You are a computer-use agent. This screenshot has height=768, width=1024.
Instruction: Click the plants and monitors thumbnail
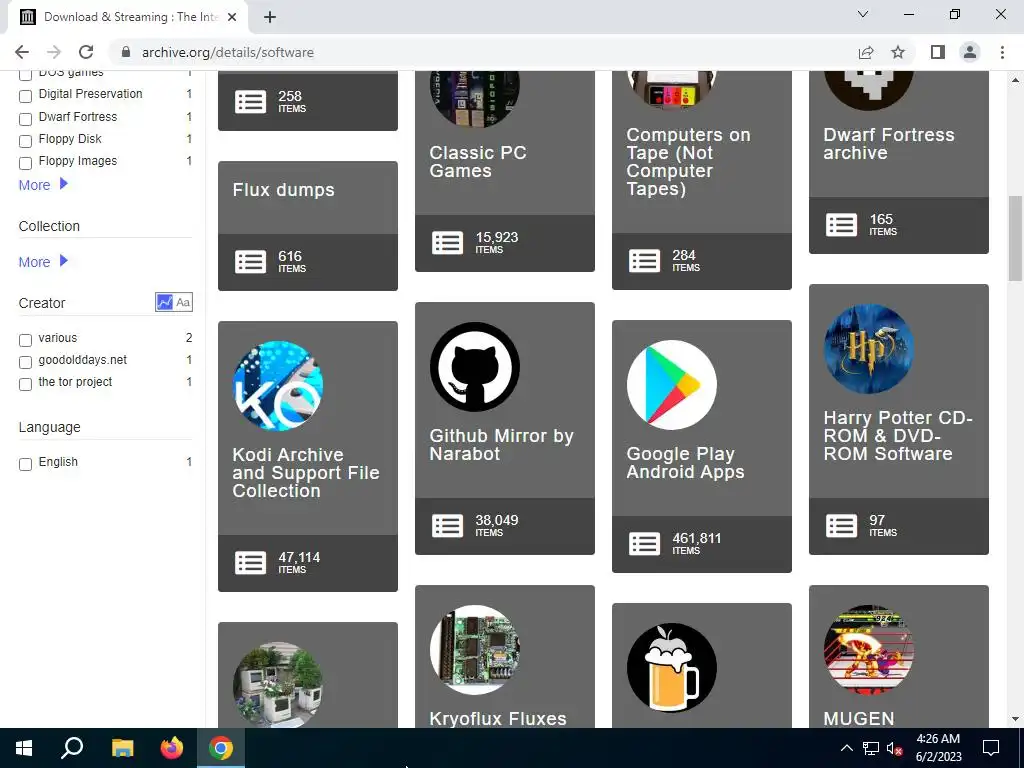(278, 684)
